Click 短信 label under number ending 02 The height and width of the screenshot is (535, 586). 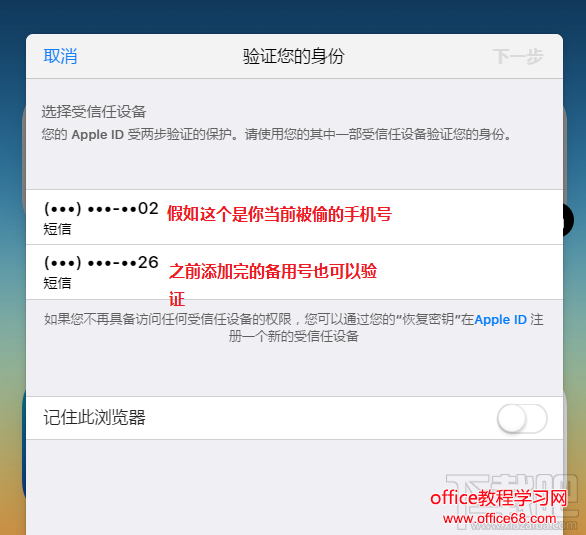pyautogui.click(x=57, y=229)
